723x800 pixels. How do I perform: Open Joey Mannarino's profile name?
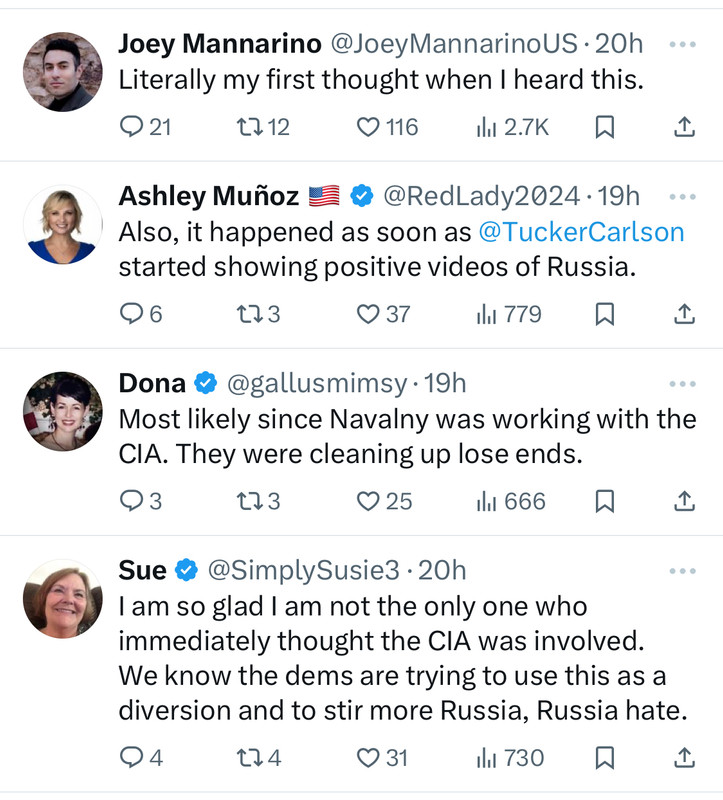point(220,44)
